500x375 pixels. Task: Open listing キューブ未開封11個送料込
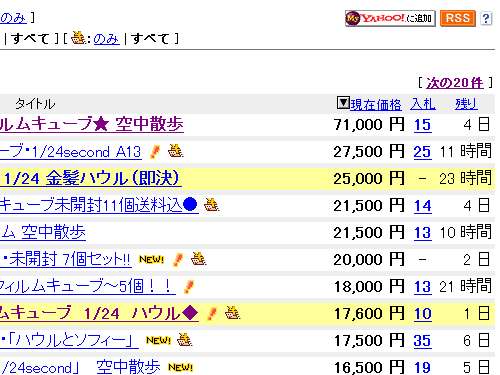point(99,205)
